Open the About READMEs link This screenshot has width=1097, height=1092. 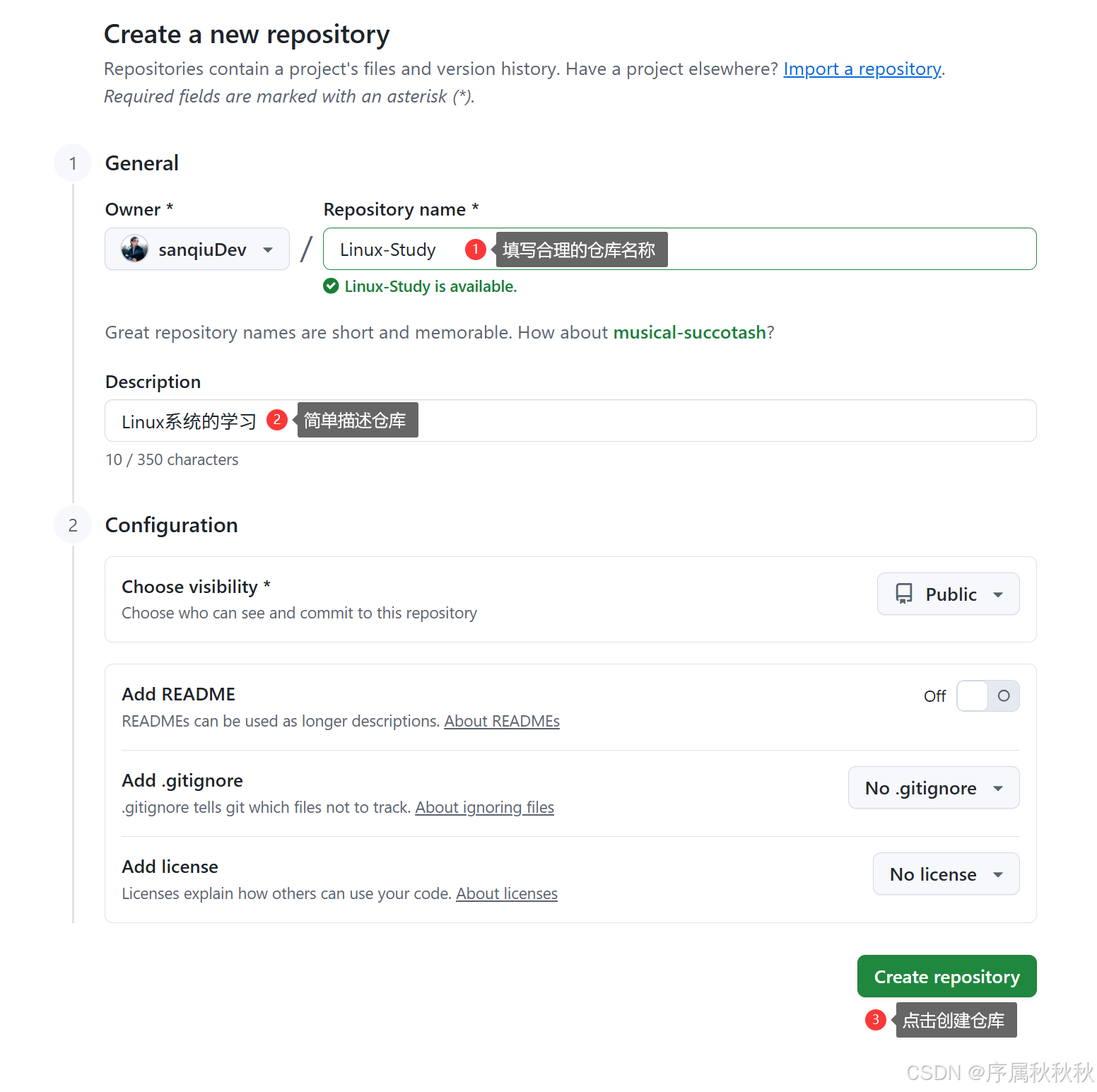point(501,721)
